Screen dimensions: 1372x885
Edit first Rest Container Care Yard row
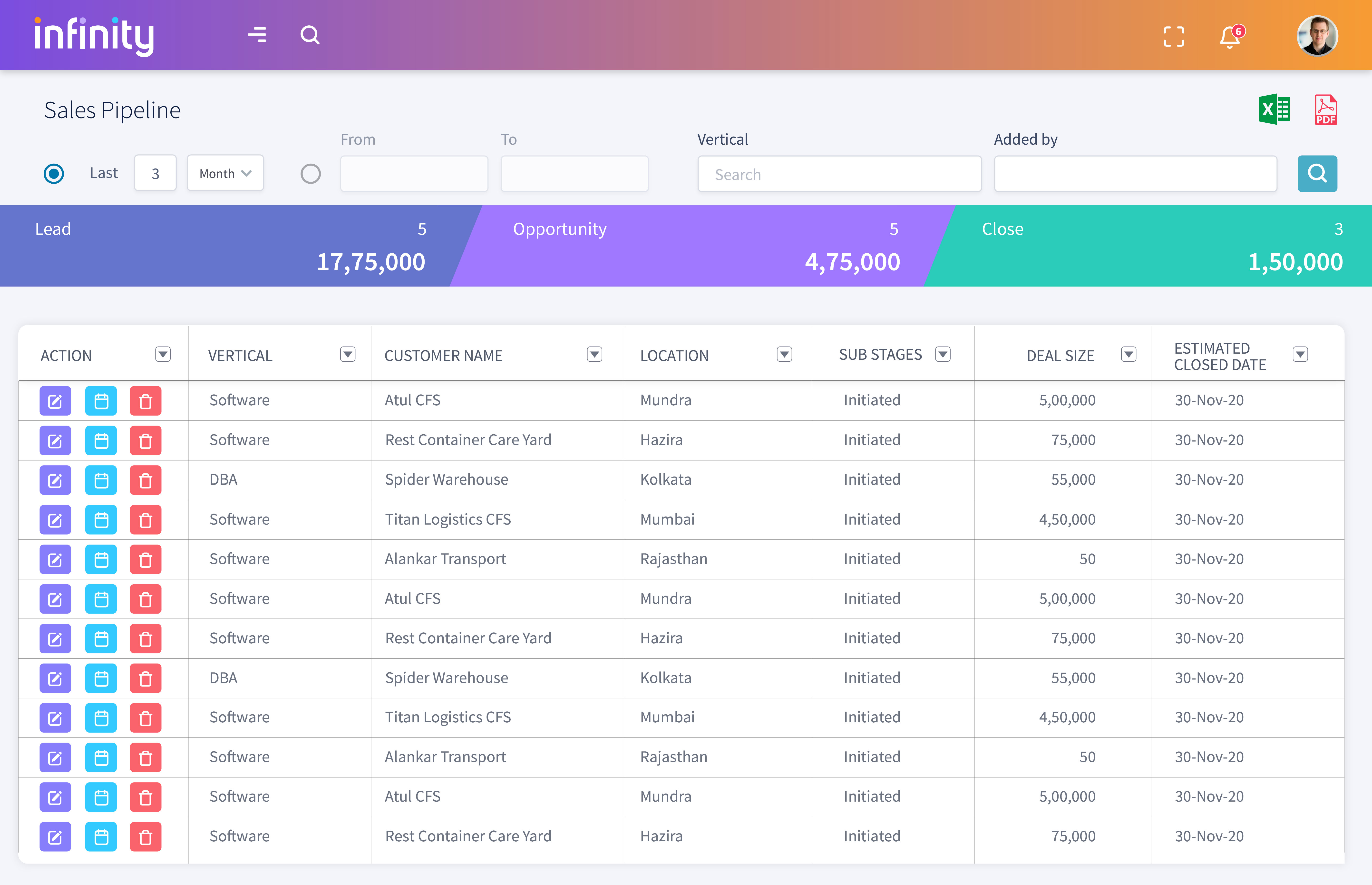[55, 441]
